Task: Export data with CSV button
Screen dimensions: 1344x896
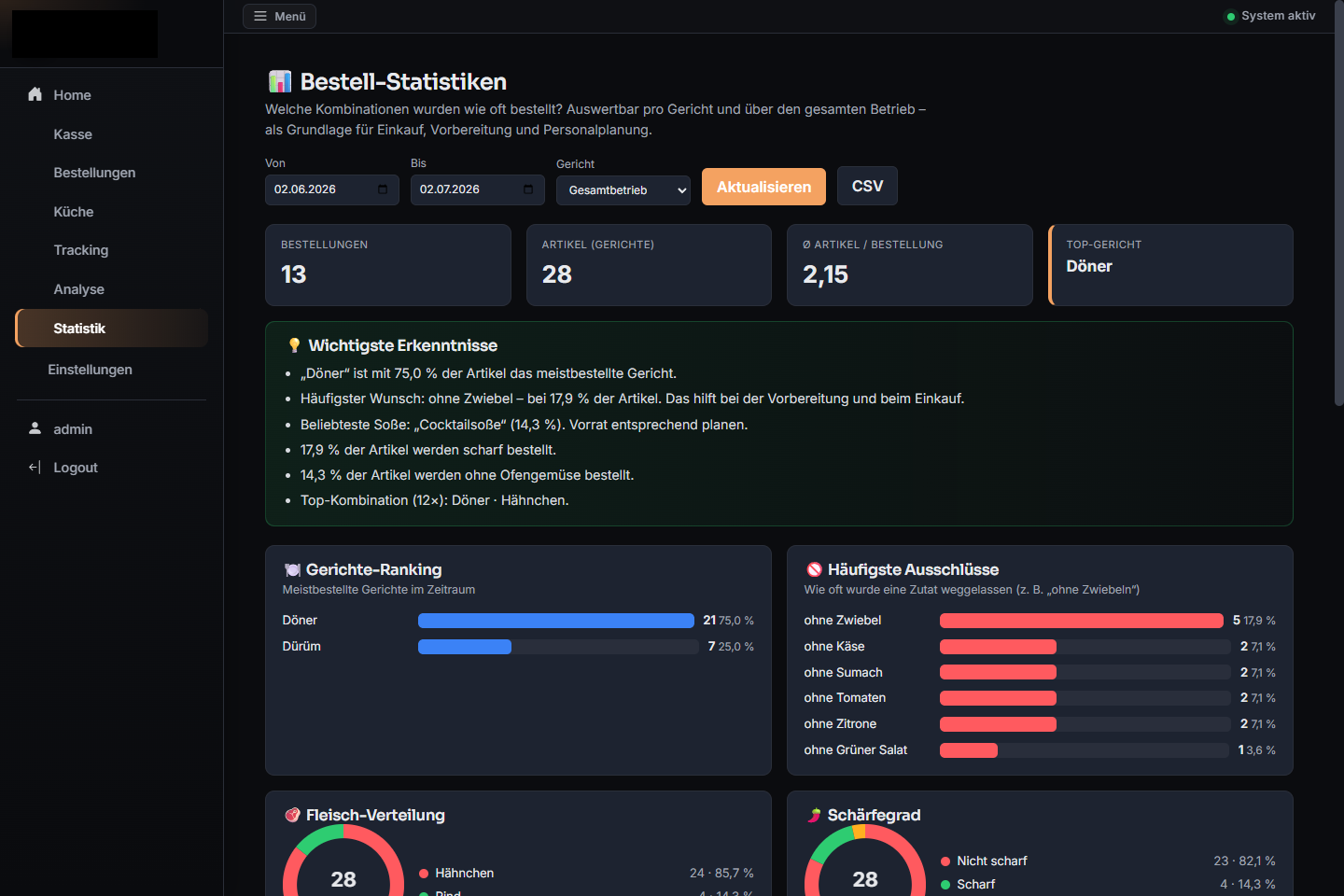Action: (x=867, y=186)
